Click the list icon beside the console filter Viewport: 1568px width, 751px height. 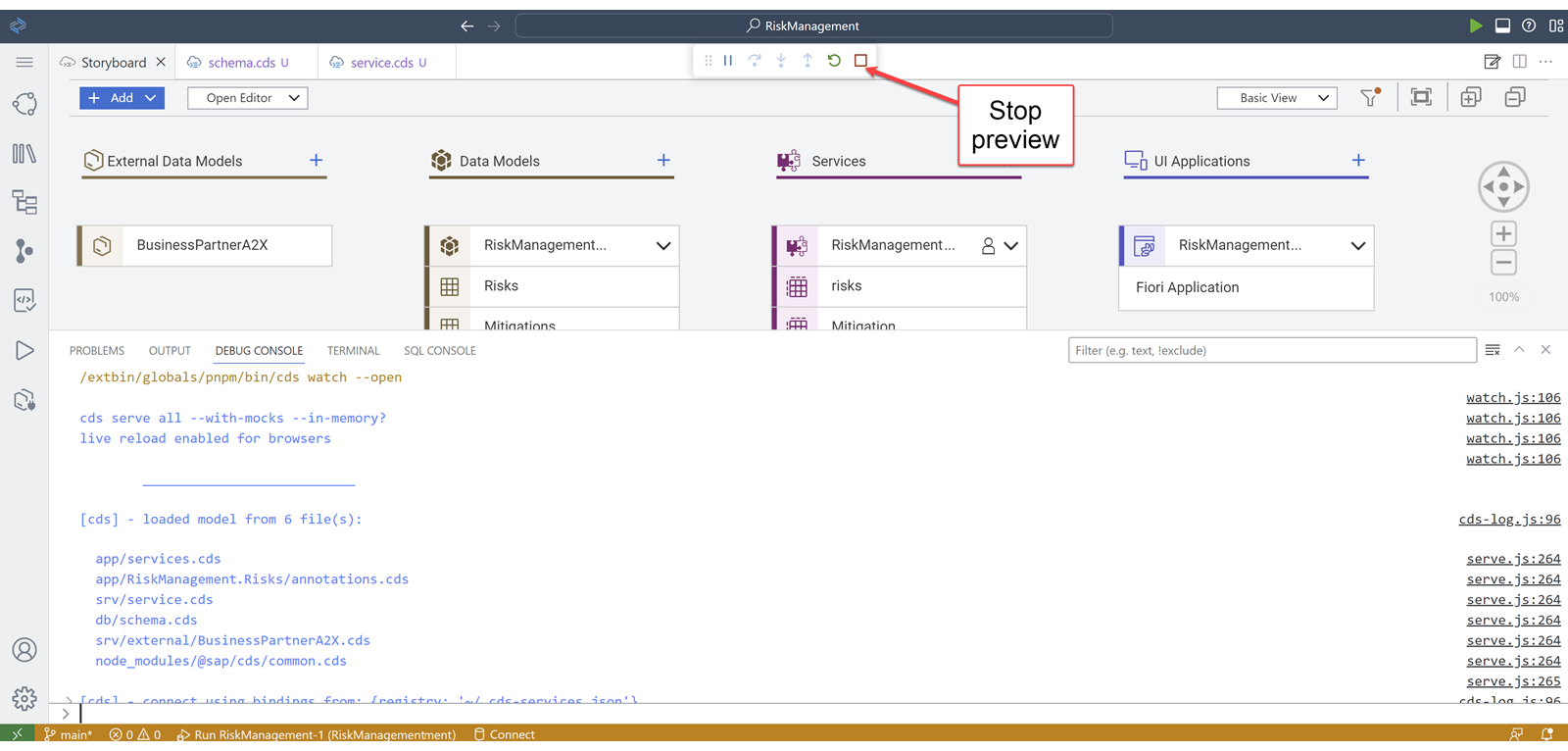[x=1493, y=350]
